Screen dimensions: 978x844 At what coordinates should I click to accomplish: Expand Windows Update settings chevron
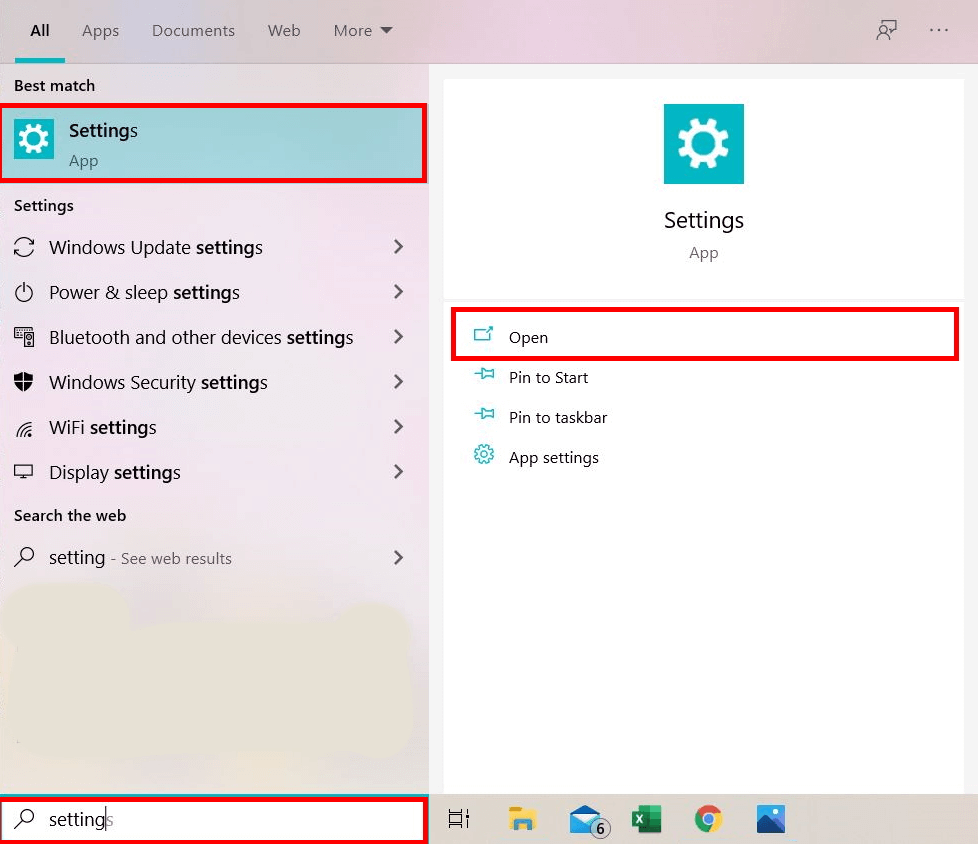click(x=399, y=247)
